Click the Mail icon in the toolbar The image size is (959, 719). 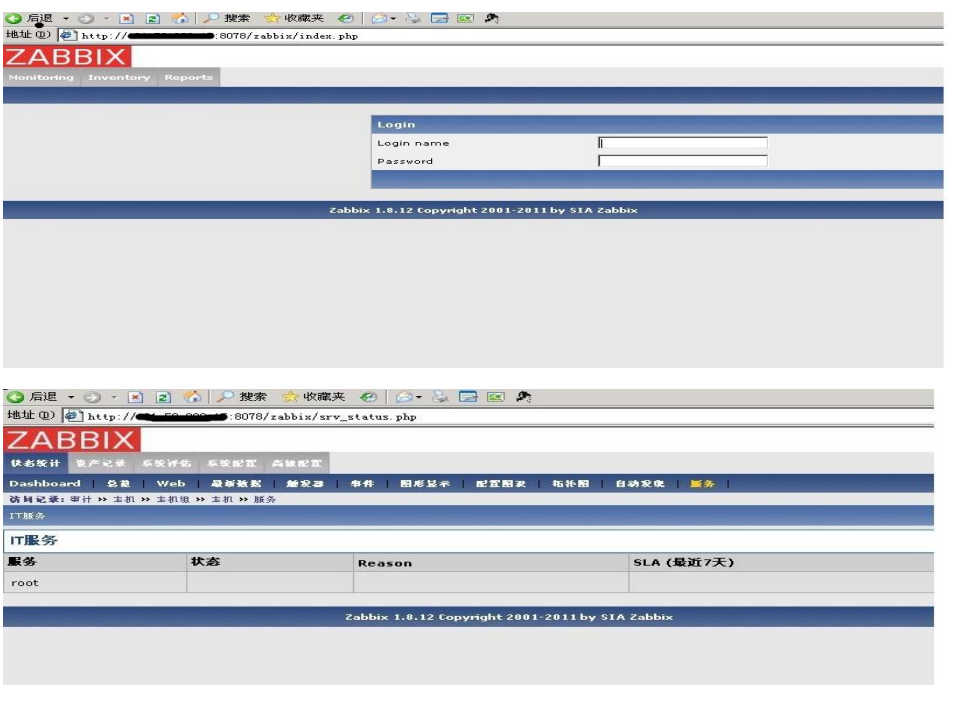click(379, 17)
